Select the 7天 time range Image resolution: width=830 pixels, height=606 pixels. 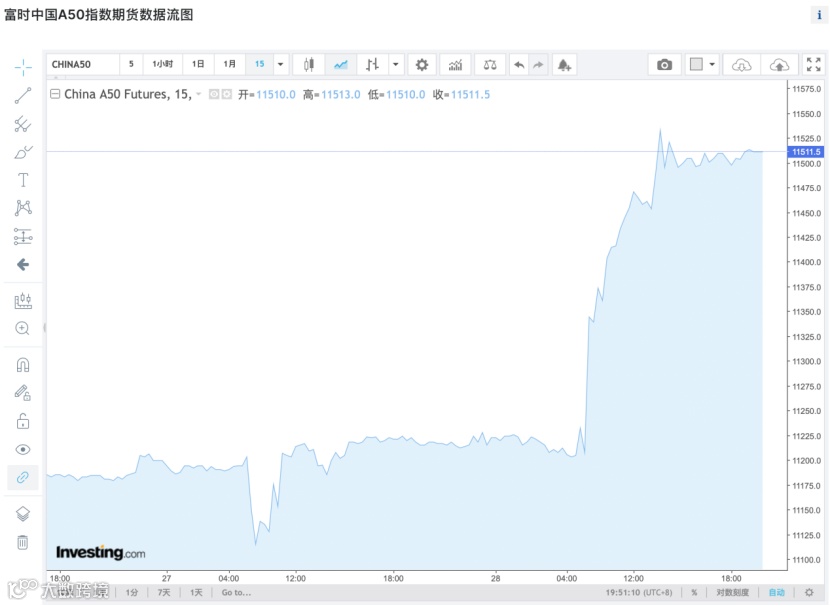164,592
